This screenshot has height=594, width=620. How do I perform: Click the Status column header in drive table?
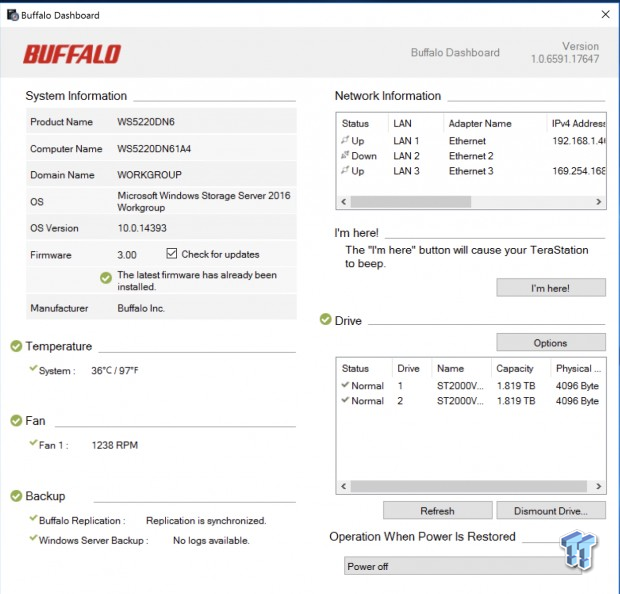pos(355,369)
